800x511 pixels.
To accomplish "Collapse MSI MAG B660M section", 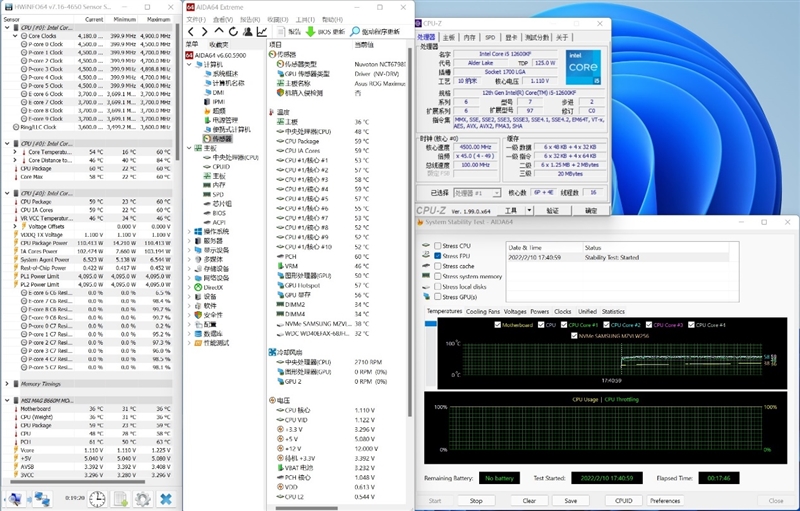I will click(7, 400).
